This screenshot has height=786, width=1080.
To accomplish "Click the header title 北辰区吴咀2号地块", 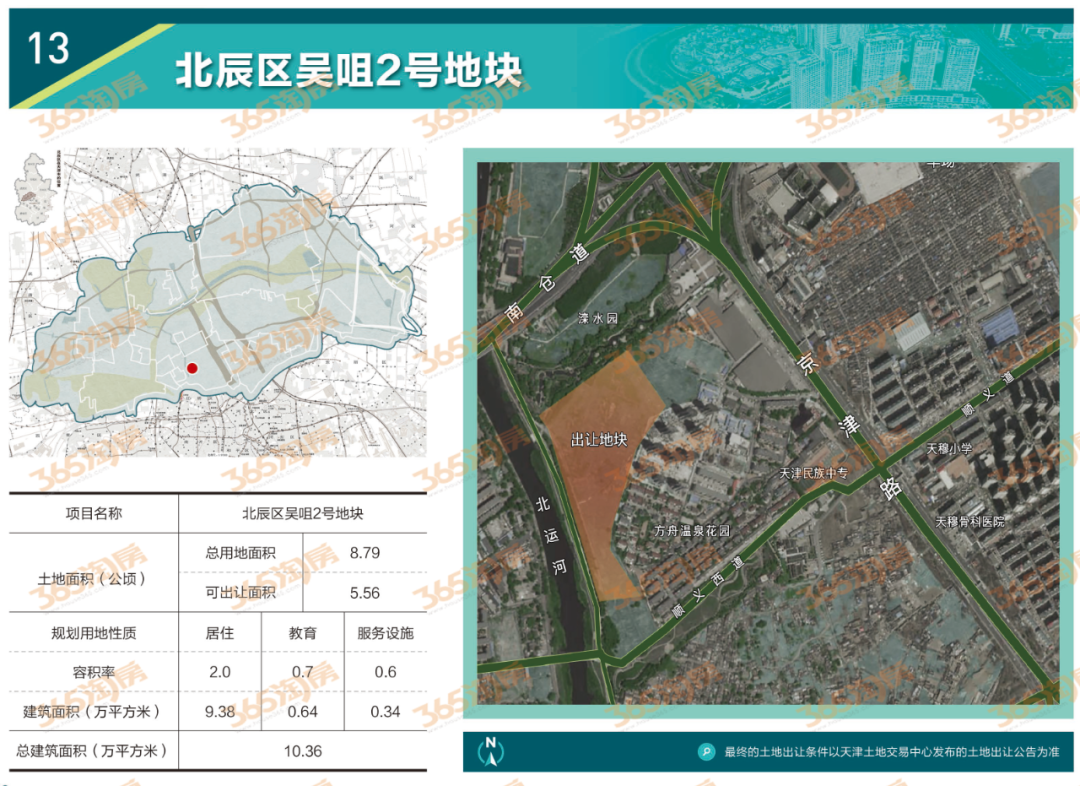I will [349, 71].
